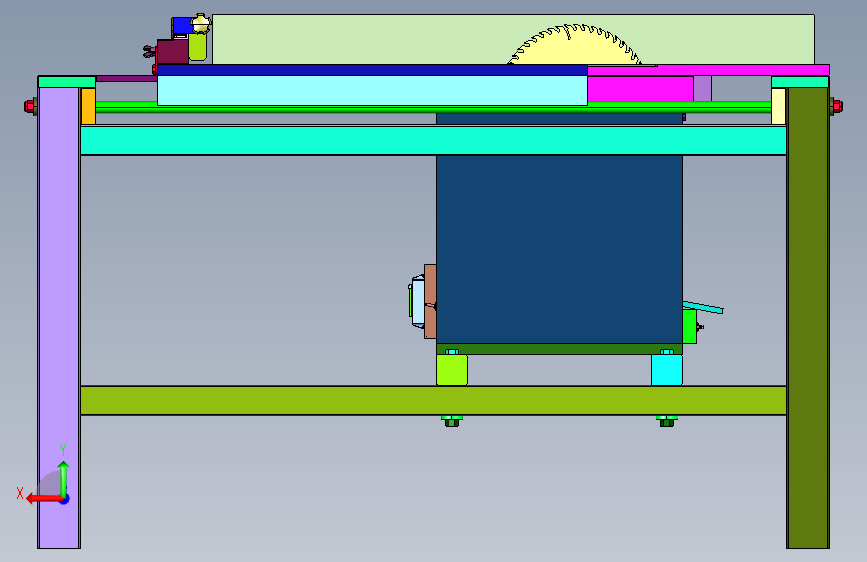Viewport: 867px width, 562px height.
Task: Select the blue block atop the clamp
Action: [182, 25]
